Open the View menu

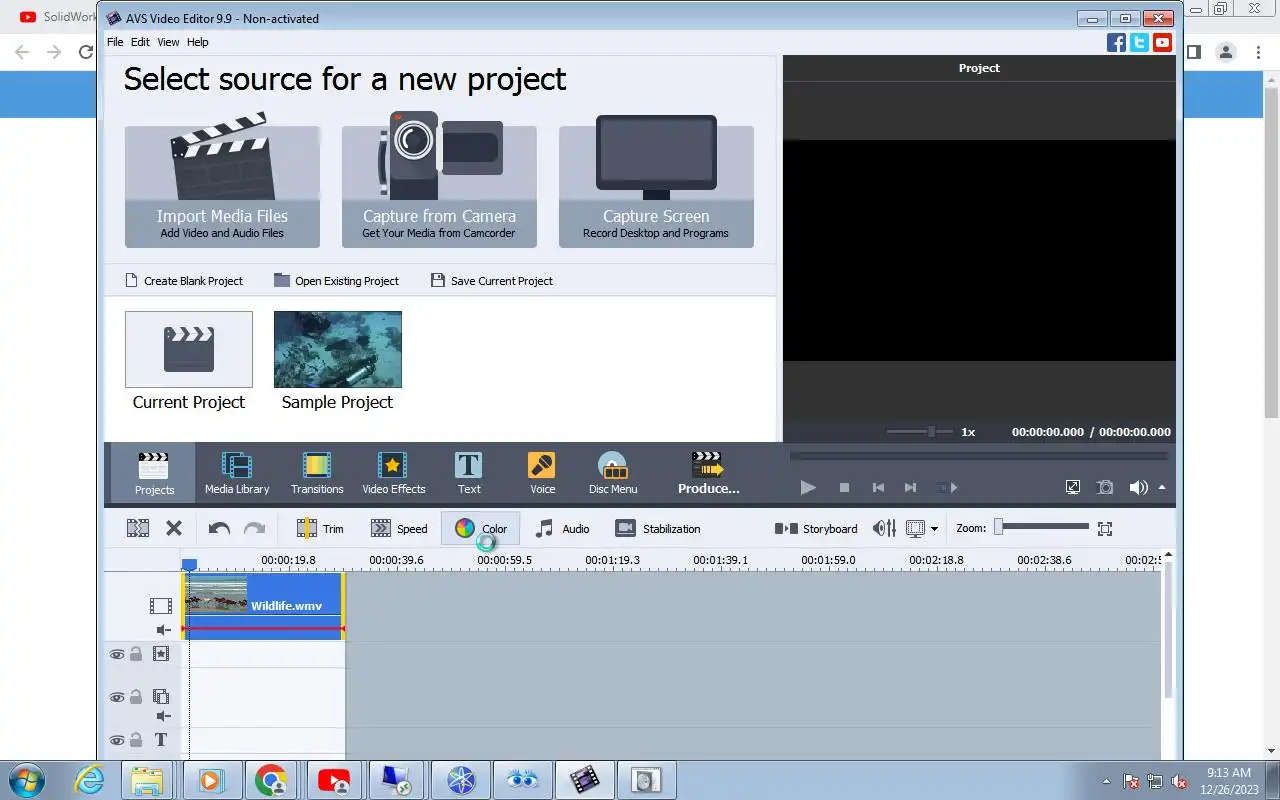tap(168, 42)
